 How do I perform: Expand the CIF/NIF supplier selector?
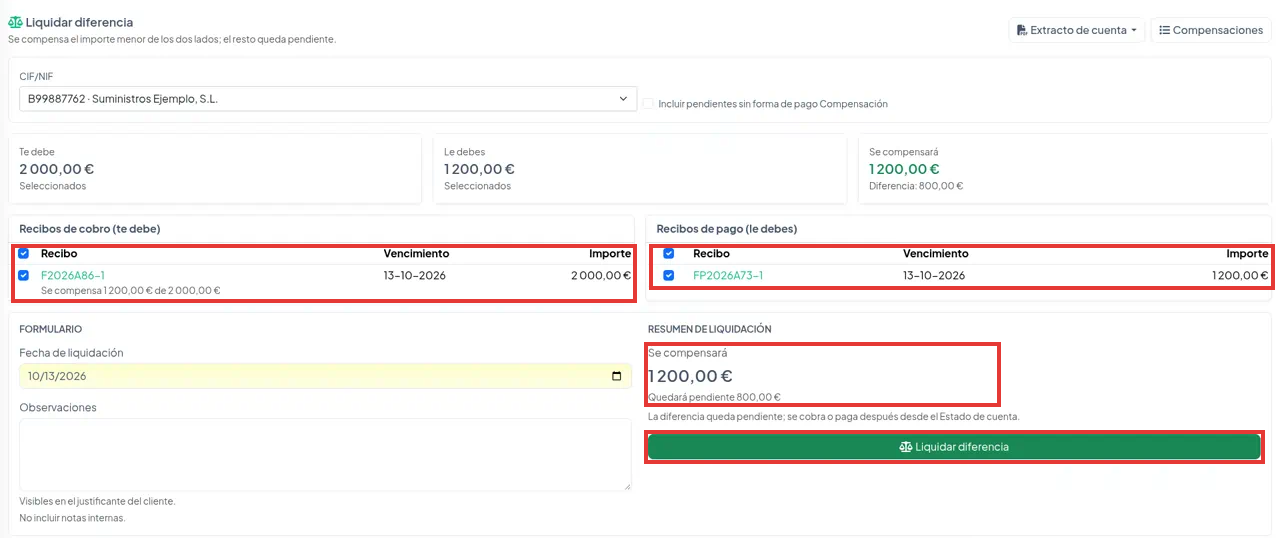point(328,99)
